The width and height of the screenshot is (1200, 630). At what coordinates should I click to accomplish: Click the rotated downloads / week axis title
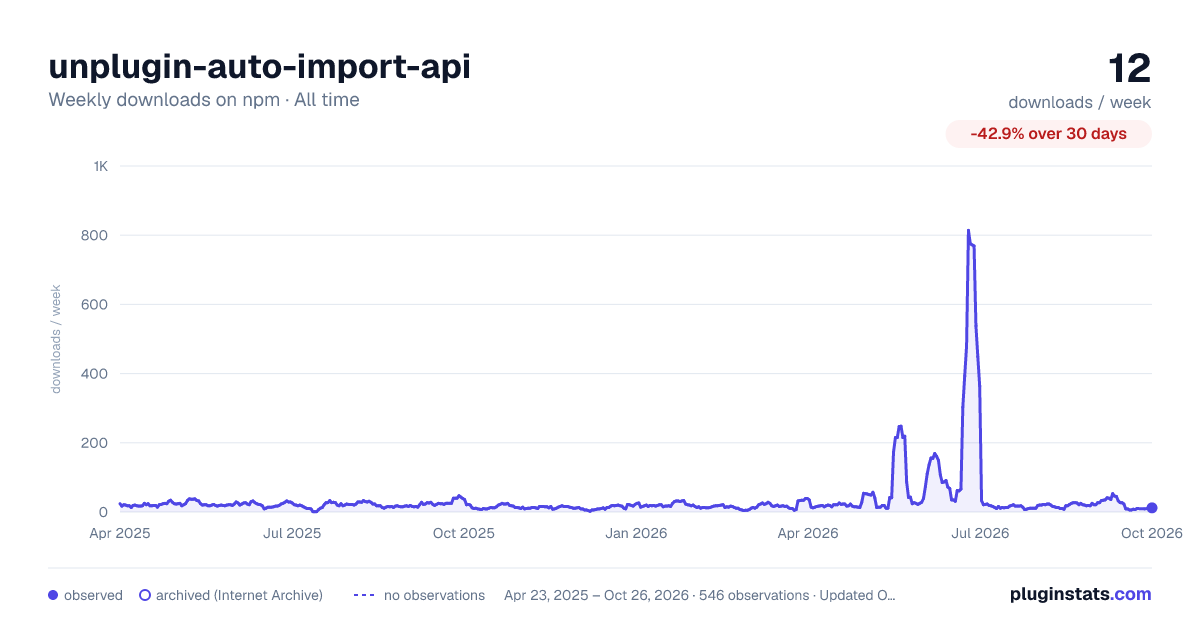(56, 339)
